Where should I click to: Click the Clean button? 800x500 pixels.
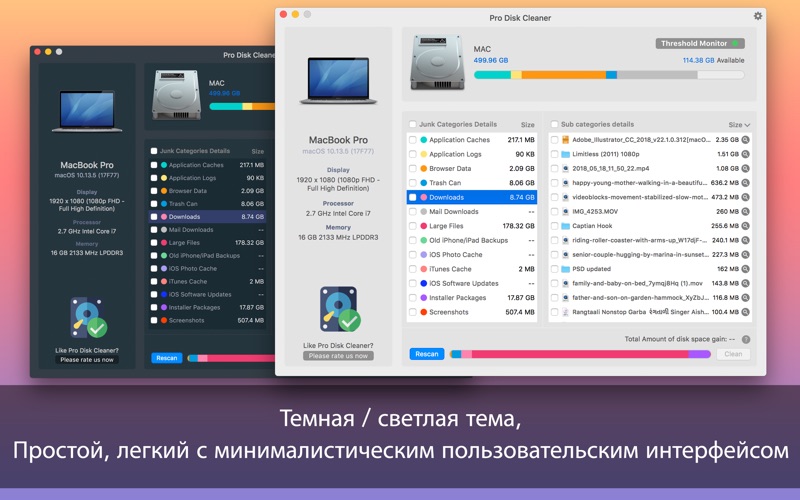733,354
